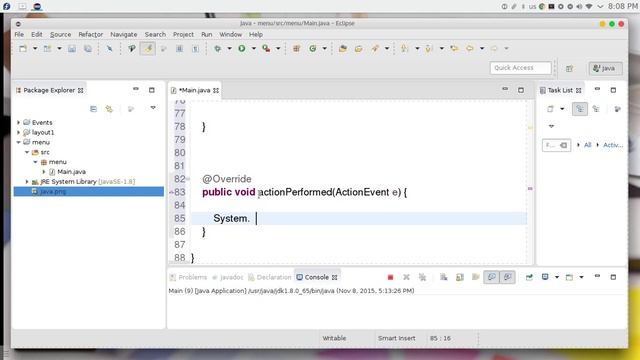The height and width of the screenshot is (360, 640).
Task: Open the Source menu
Action: tap(60, 34)
